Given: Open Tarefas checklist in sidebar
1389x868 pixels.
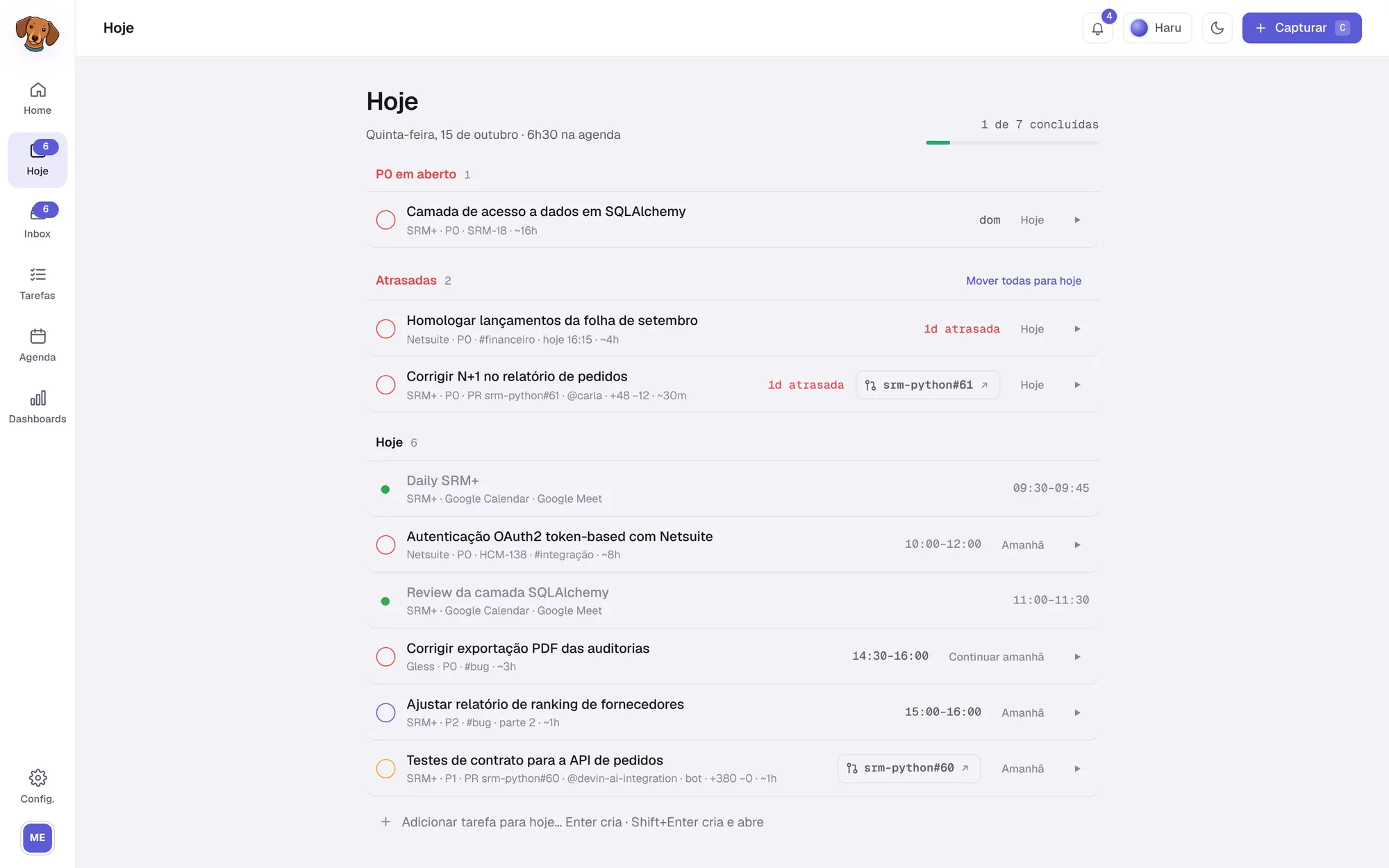Looking at the screenshot, I should 38,283.
